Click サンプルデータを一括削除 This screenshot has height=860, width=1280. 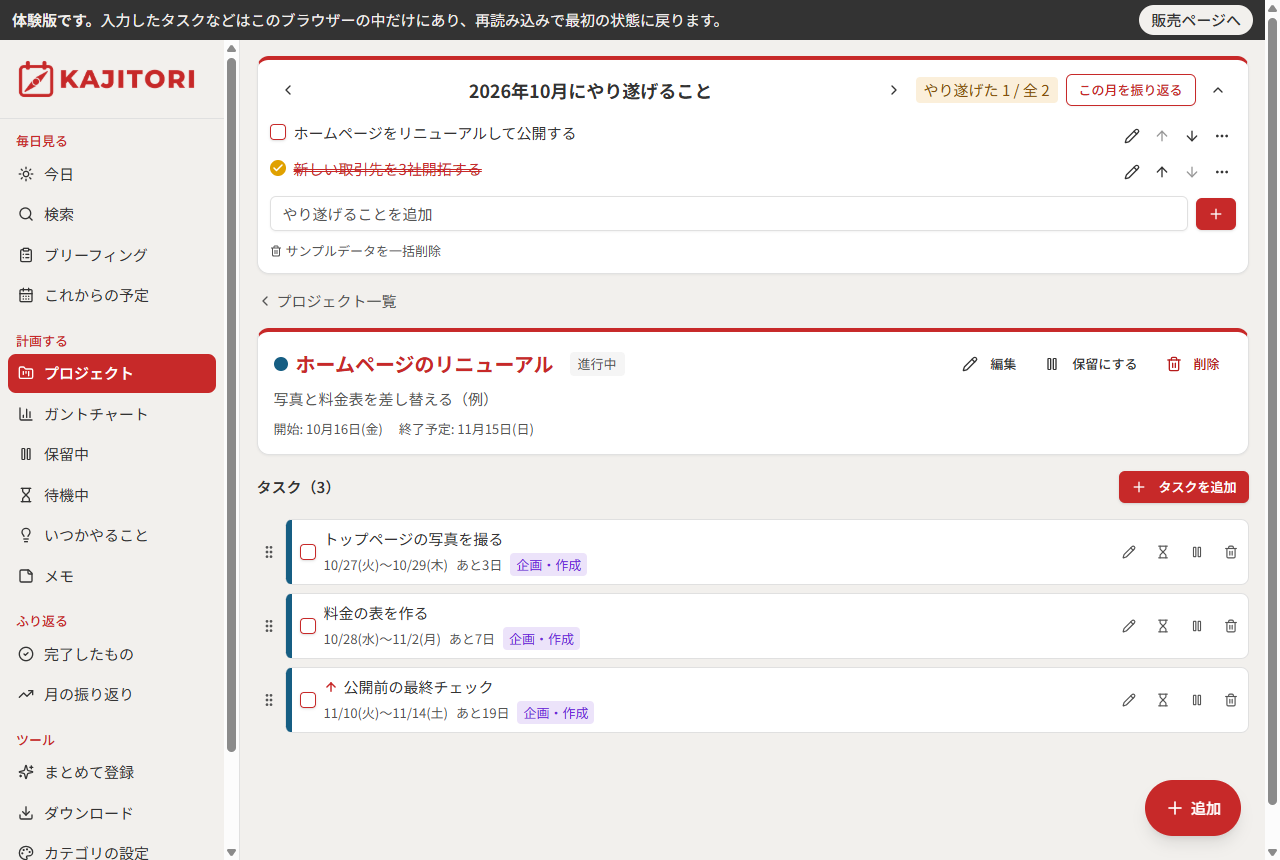356,251
